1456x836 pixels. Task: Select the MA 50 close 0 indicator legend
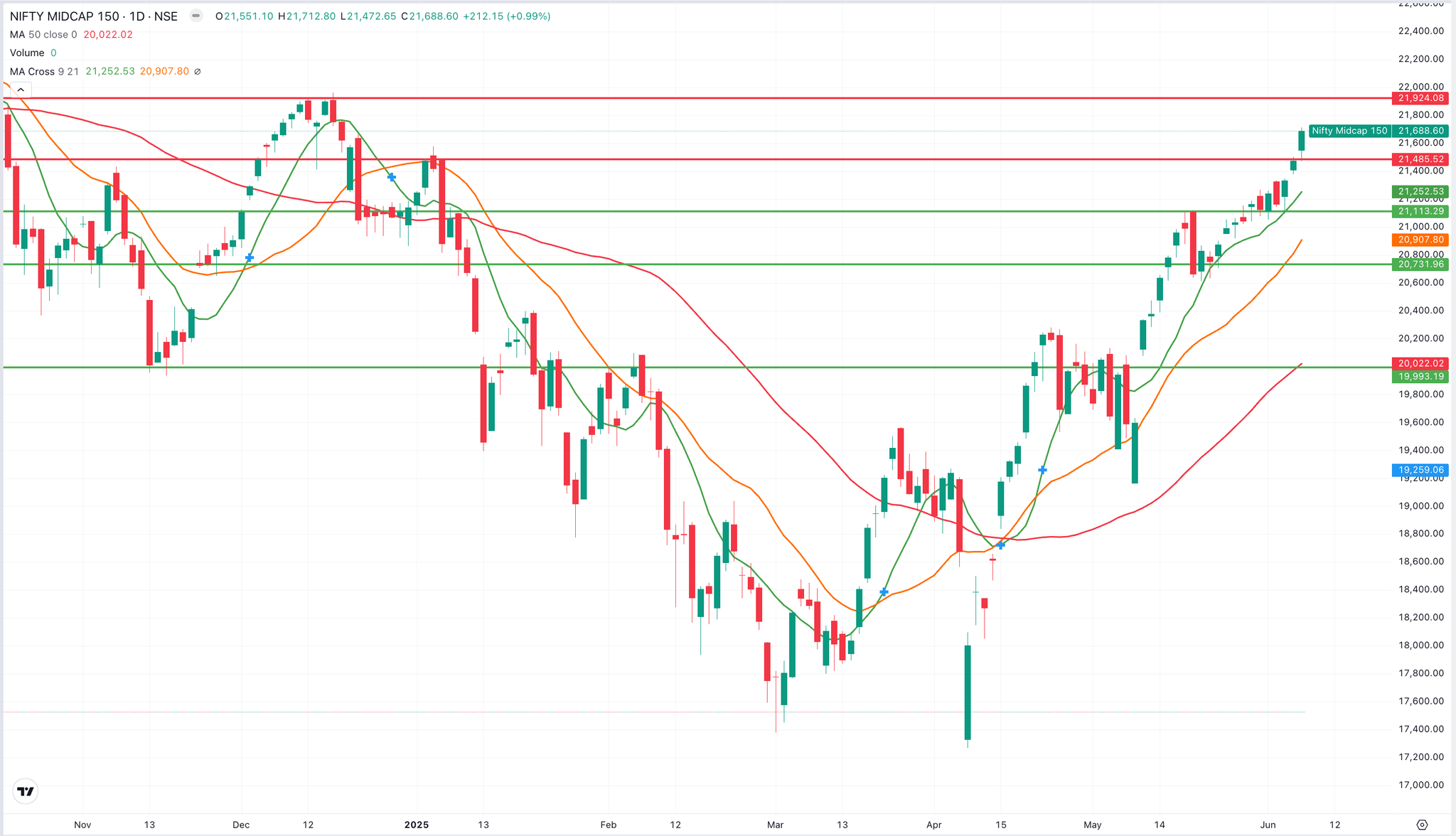click(x=43, y=34)
